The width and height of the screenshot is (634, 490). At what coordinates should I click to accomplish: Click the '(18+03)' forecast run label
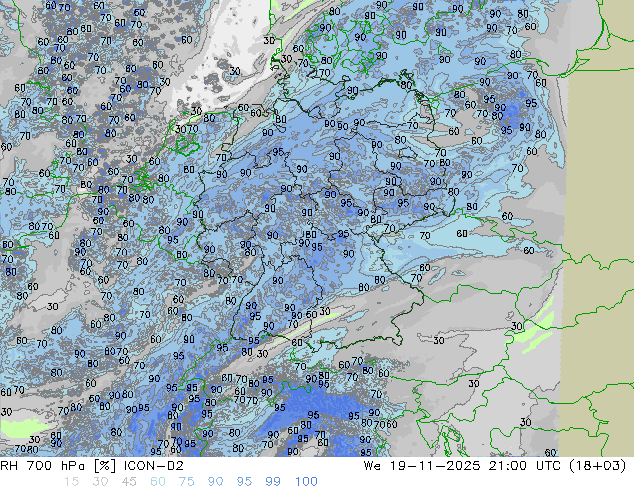coord(598,466)
